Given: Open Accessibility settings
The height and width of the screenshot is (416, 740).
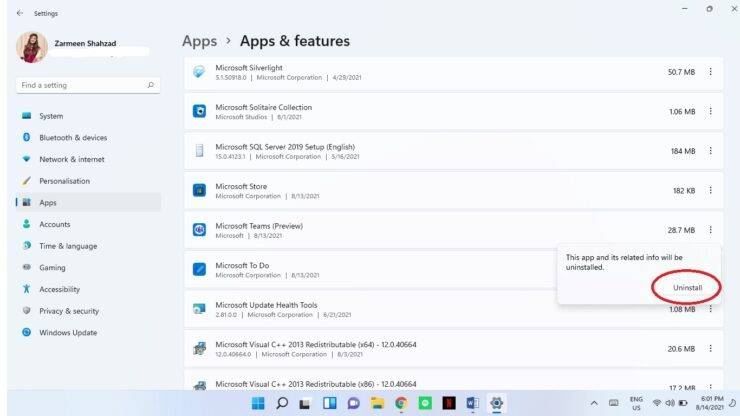Looking at the screenshot, I should pos(88,289).
